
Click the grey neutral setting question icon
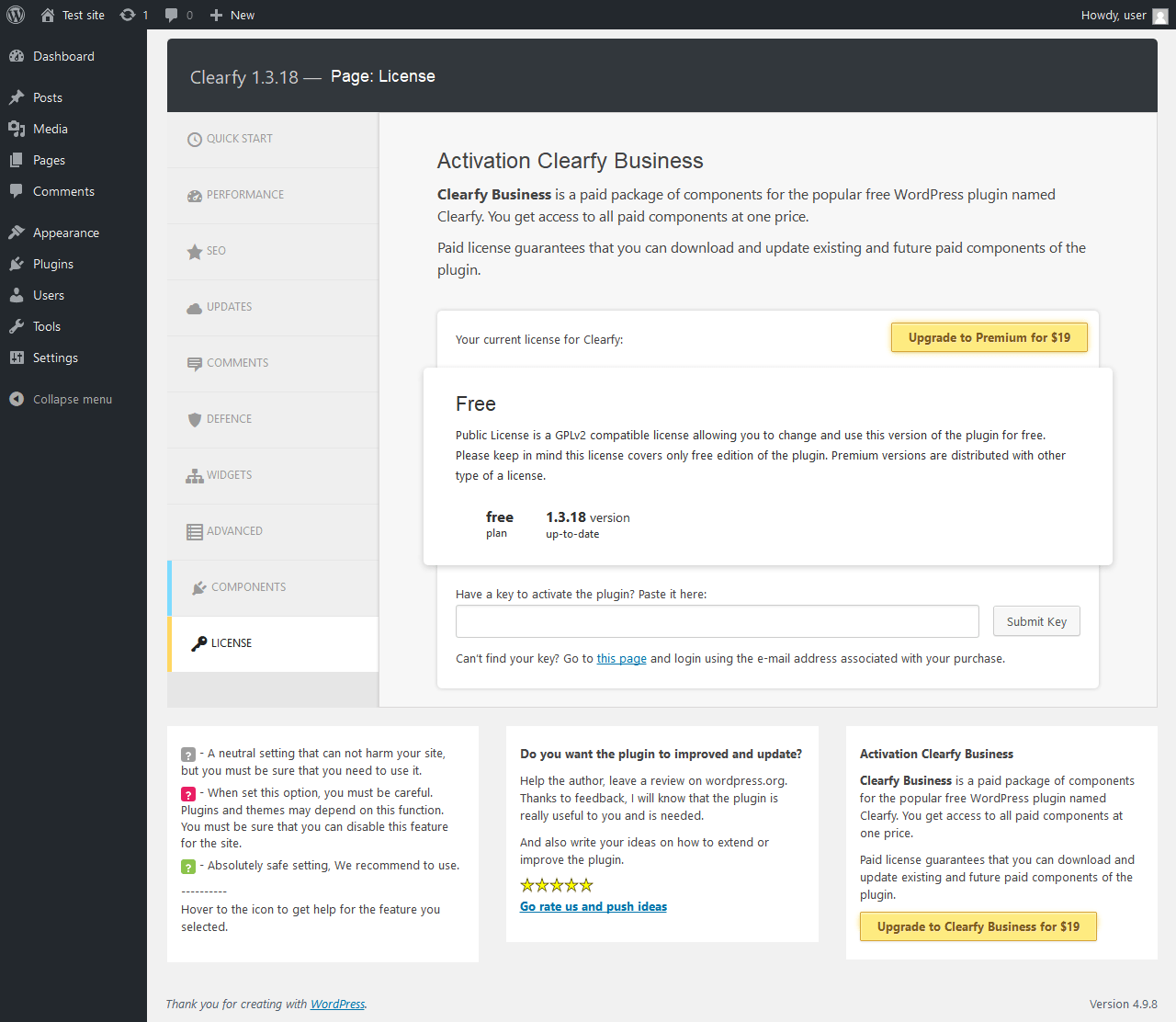188,755
